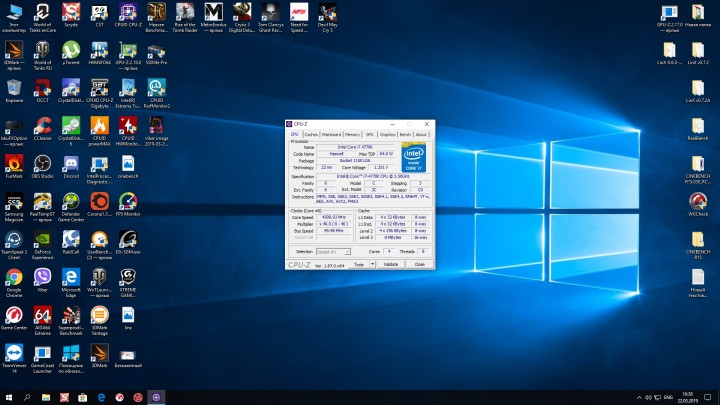Click the Tools button in CPU-Z
720x405 pixels.
click(x=359, y=264)
